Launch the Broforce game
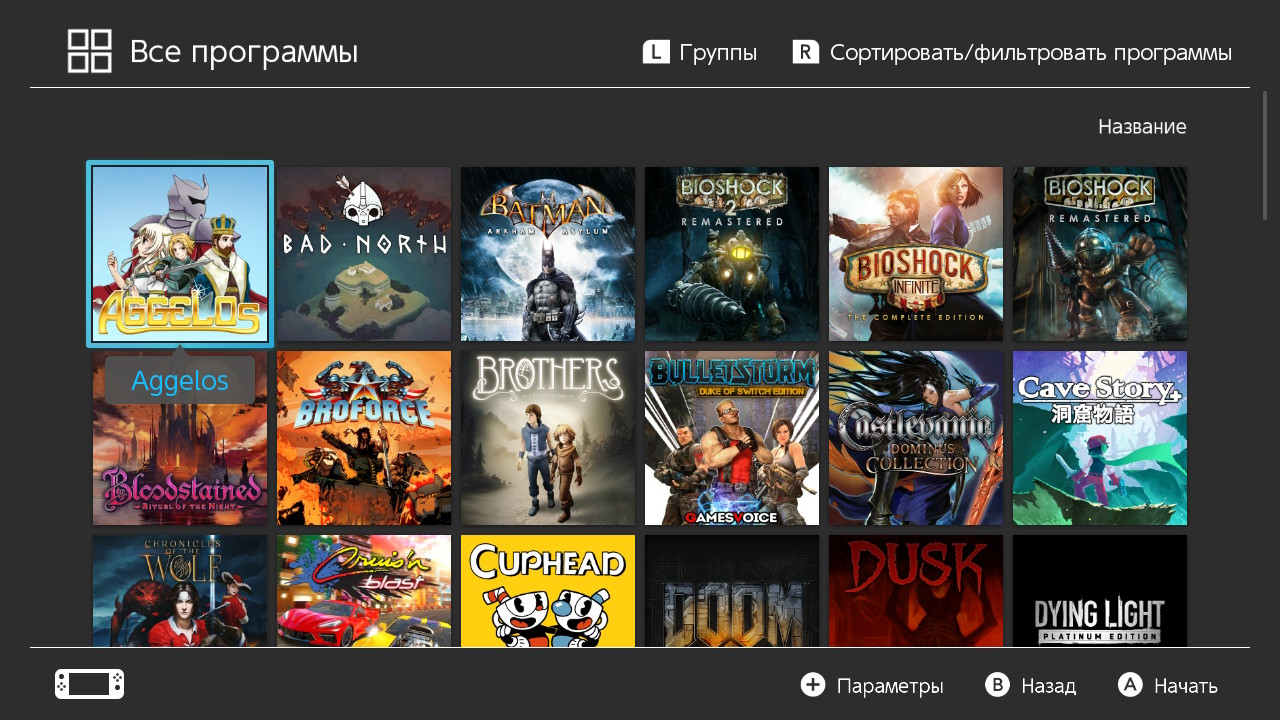 tap(364, 438)
